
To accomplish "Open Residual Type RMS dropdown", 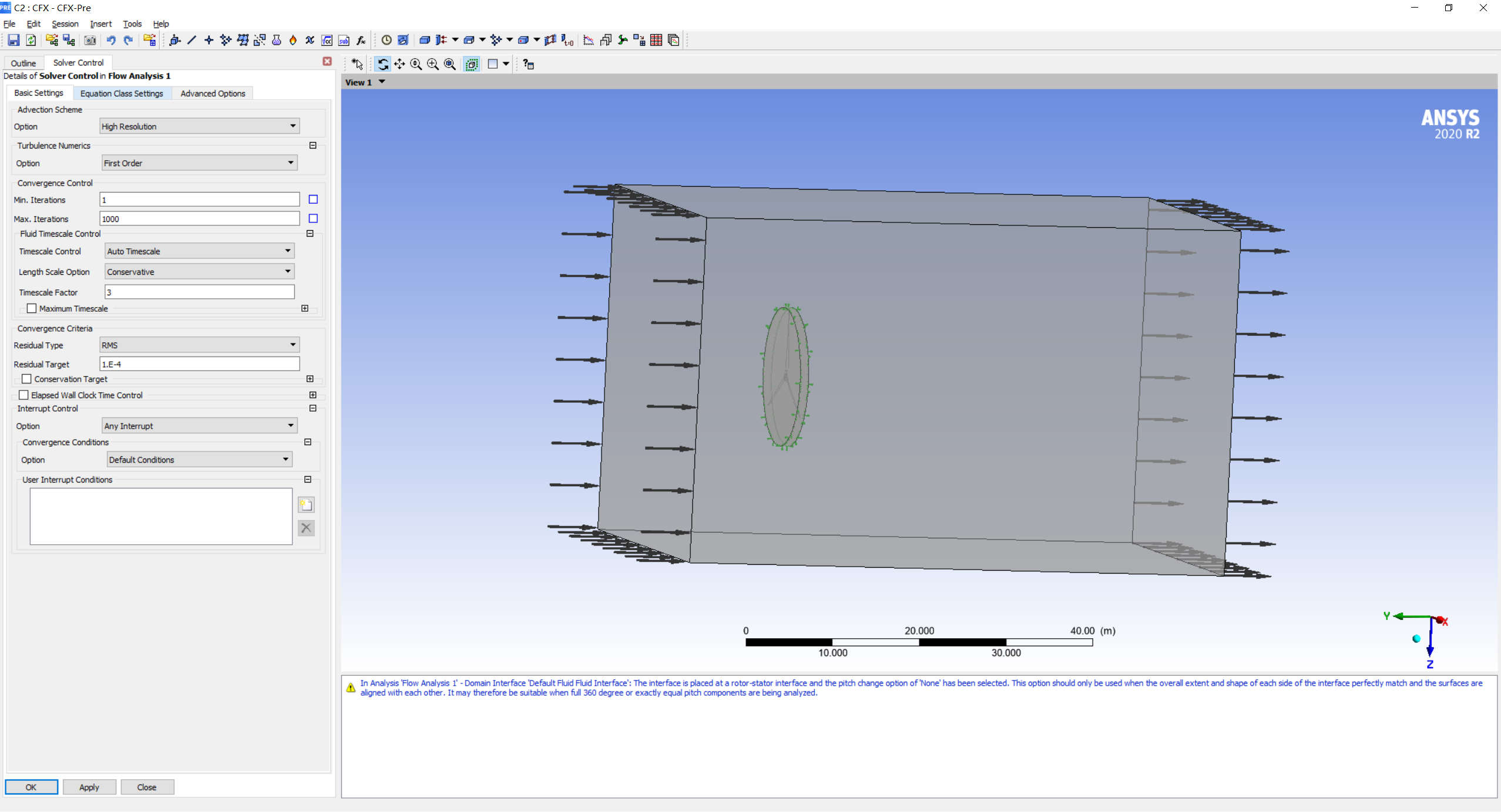I will (199, 345).
